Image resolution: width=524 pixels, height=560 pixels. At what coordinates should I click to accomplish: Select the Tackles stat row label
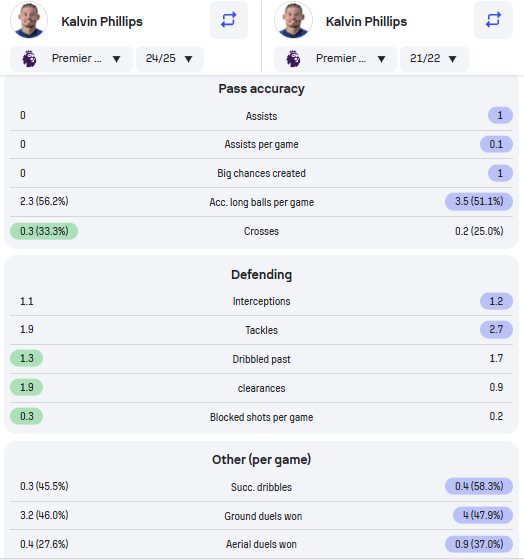pos(261,330)
